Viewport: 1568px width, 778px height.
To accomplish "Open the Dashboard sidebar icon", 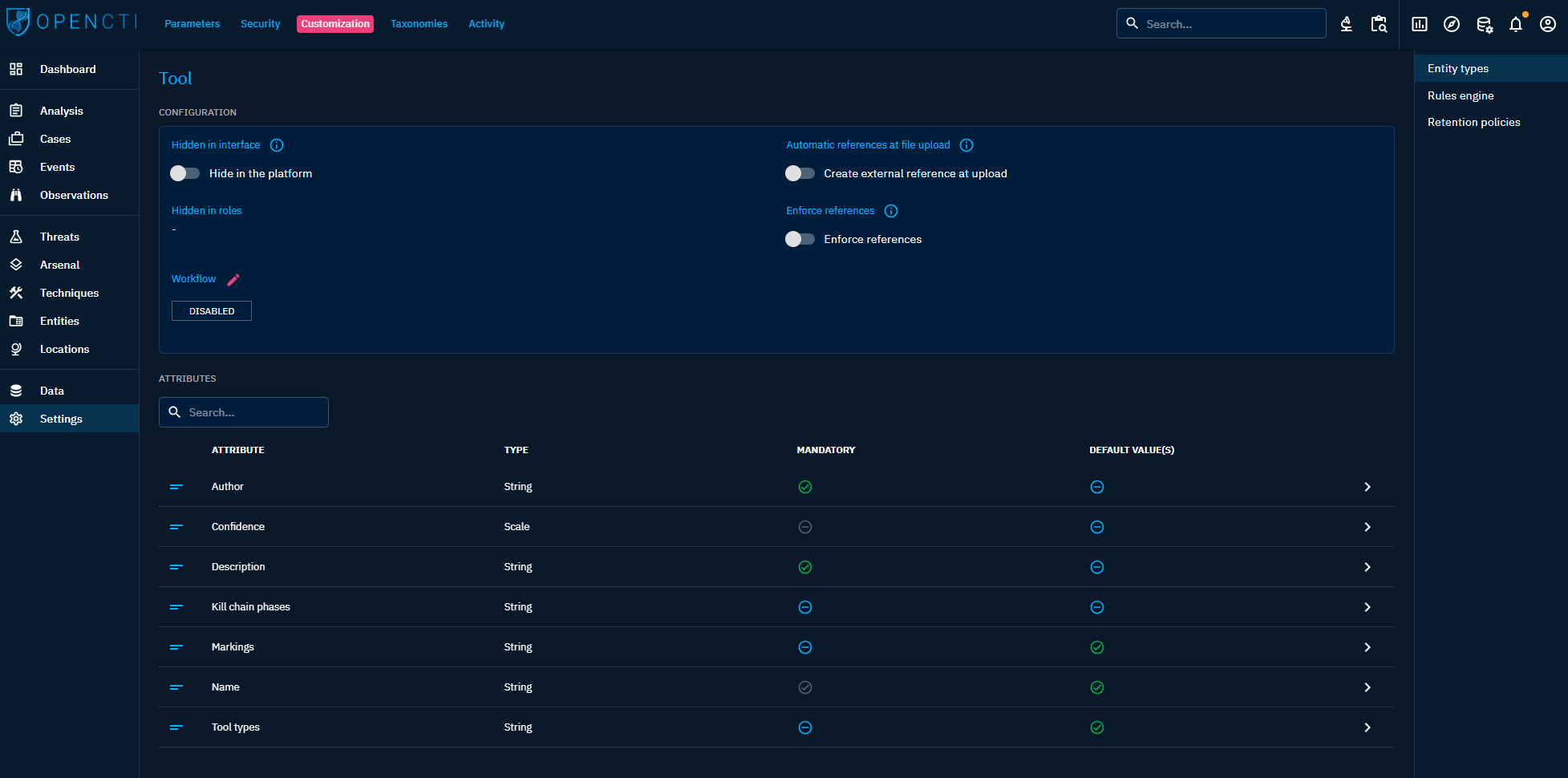I will pos(16,69).
